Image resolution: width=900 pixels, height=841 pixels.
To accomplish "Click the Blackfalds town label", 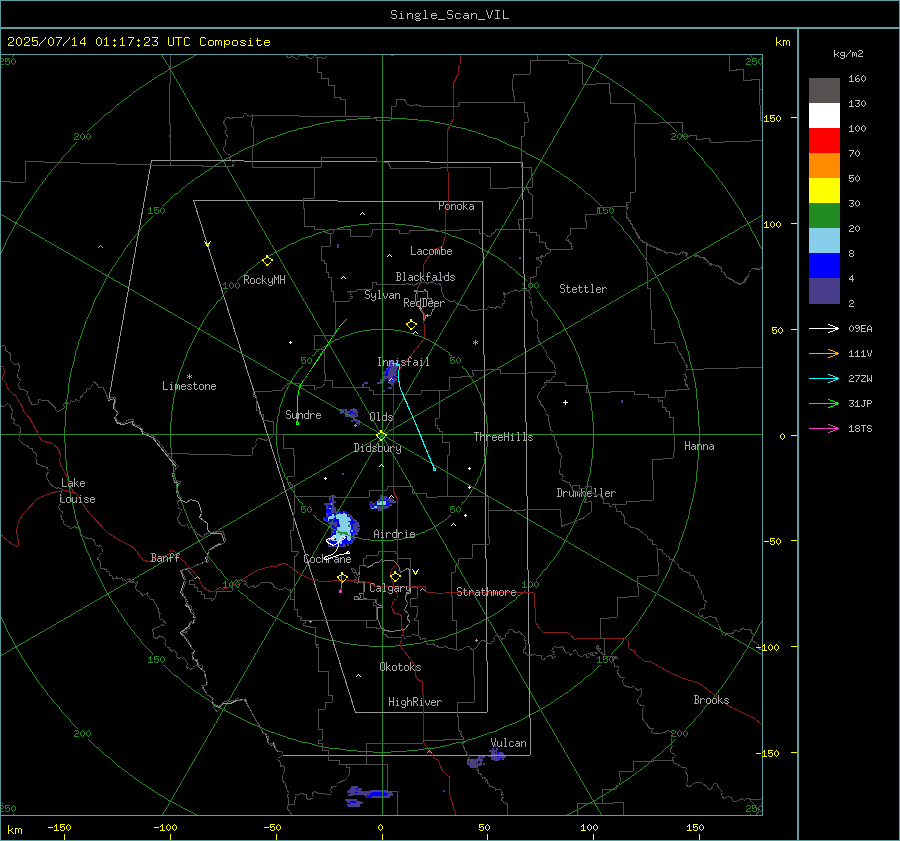I will pos(425,277).
